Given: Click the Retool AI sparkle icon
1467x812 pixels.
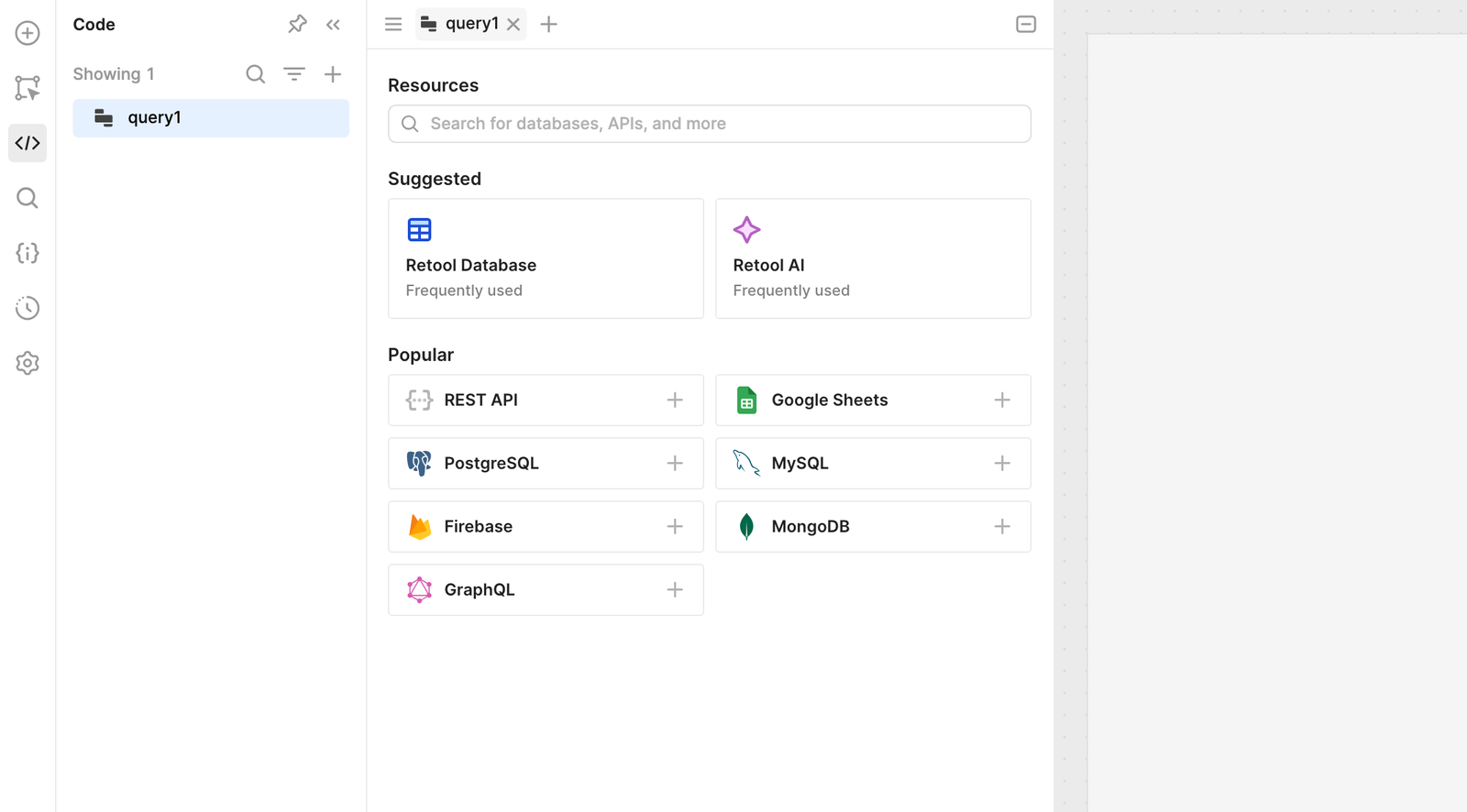Looking at the screenshot, I should click(746, 230).
